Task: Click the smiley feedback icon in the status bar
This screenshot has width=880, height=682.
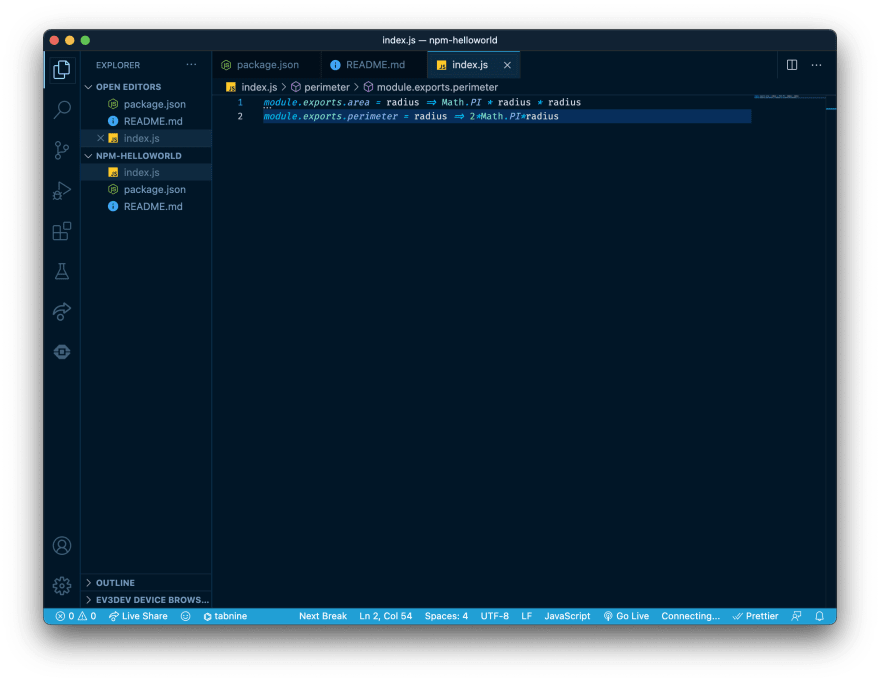Action: pos(186,616)
